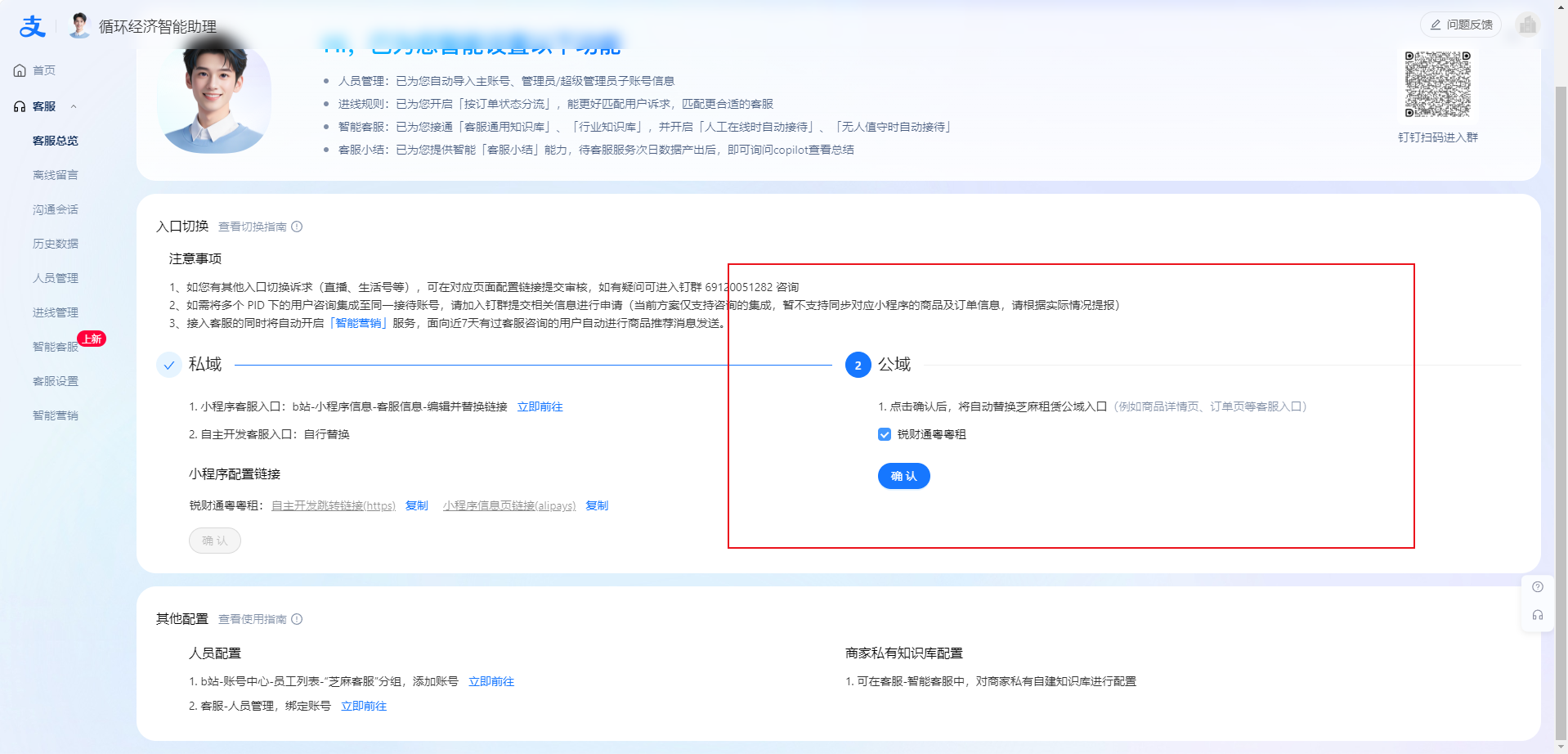1568x754 pixels.
Task: Click the home icon in sidebar
Action: coord(20,71)
